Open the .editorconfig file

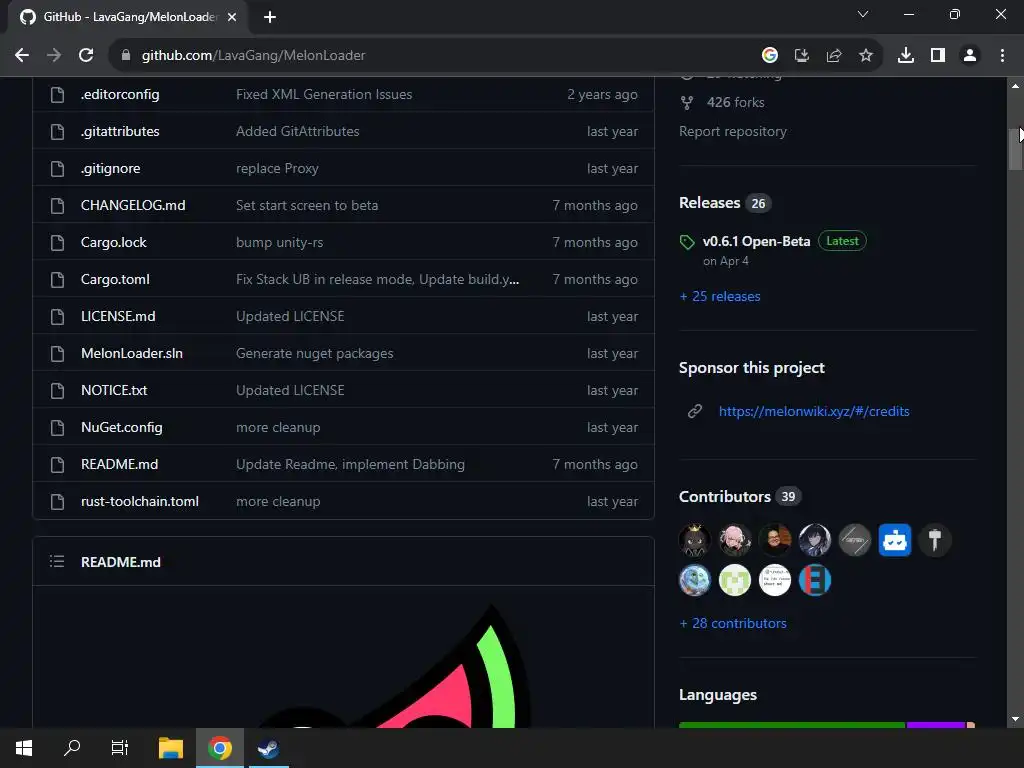click(x=120, y=94)
